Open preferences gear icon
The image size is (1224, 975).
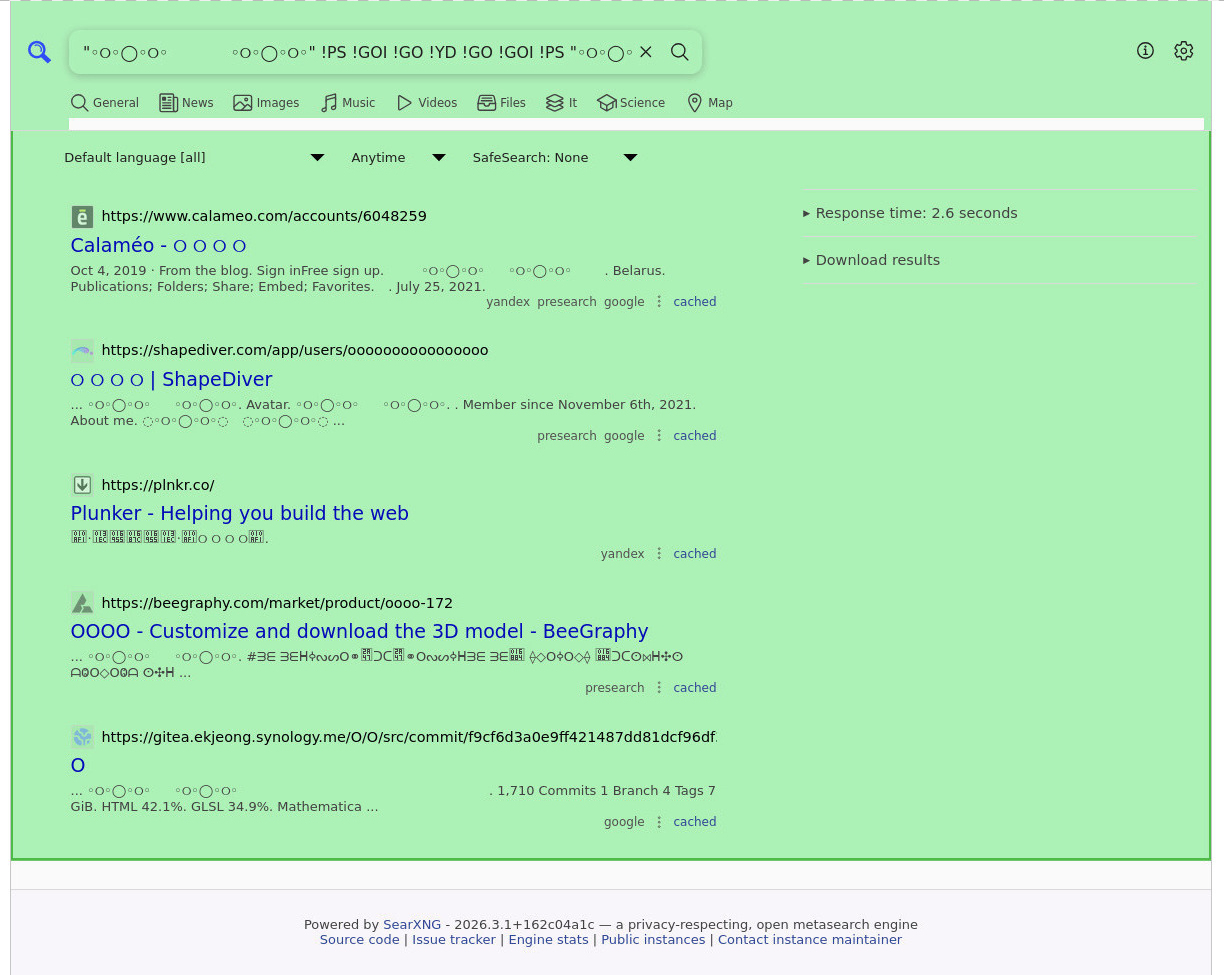click(1183, 51)
